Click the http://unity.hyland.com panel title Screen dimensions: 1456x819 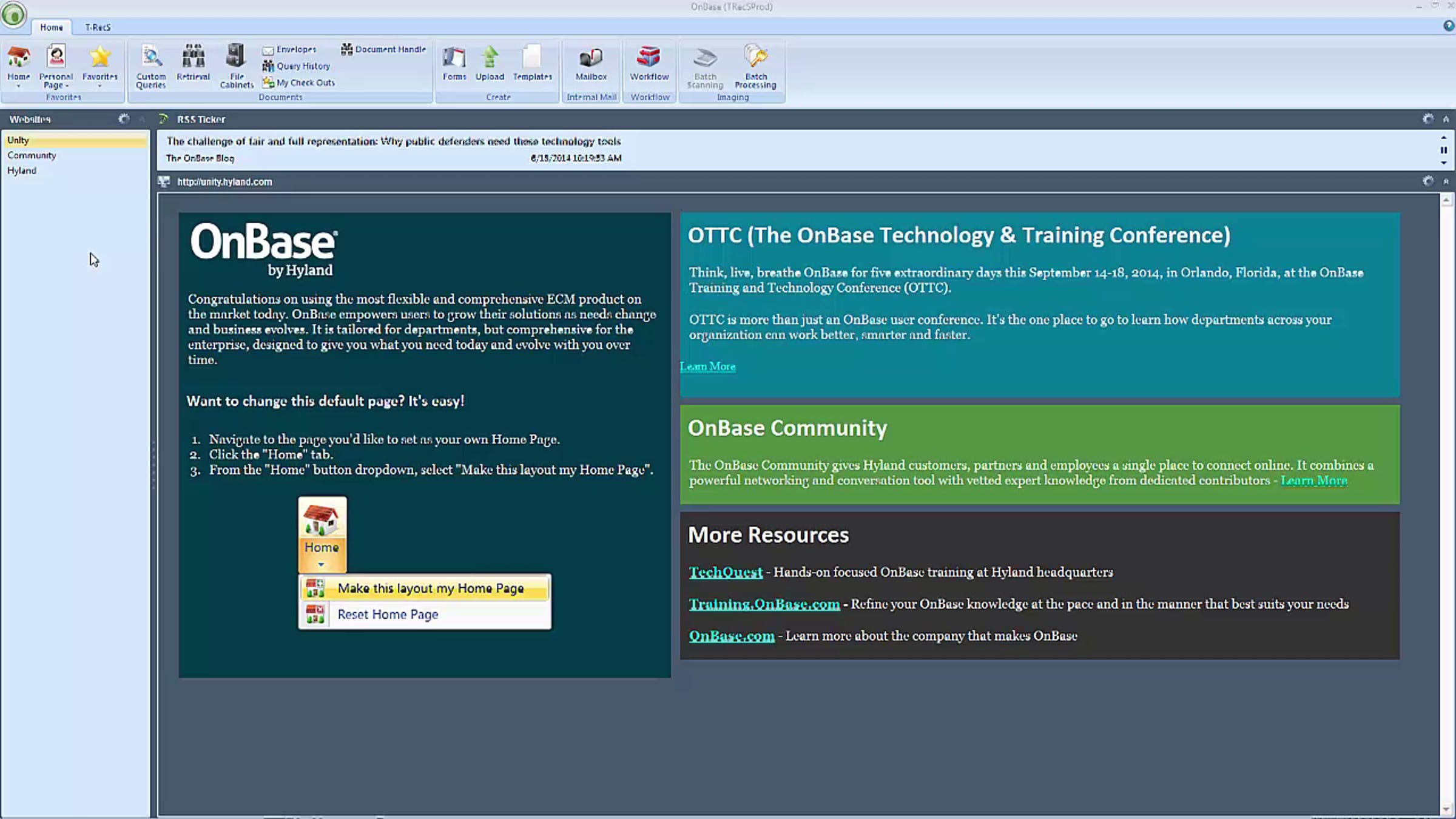(224, 182)
